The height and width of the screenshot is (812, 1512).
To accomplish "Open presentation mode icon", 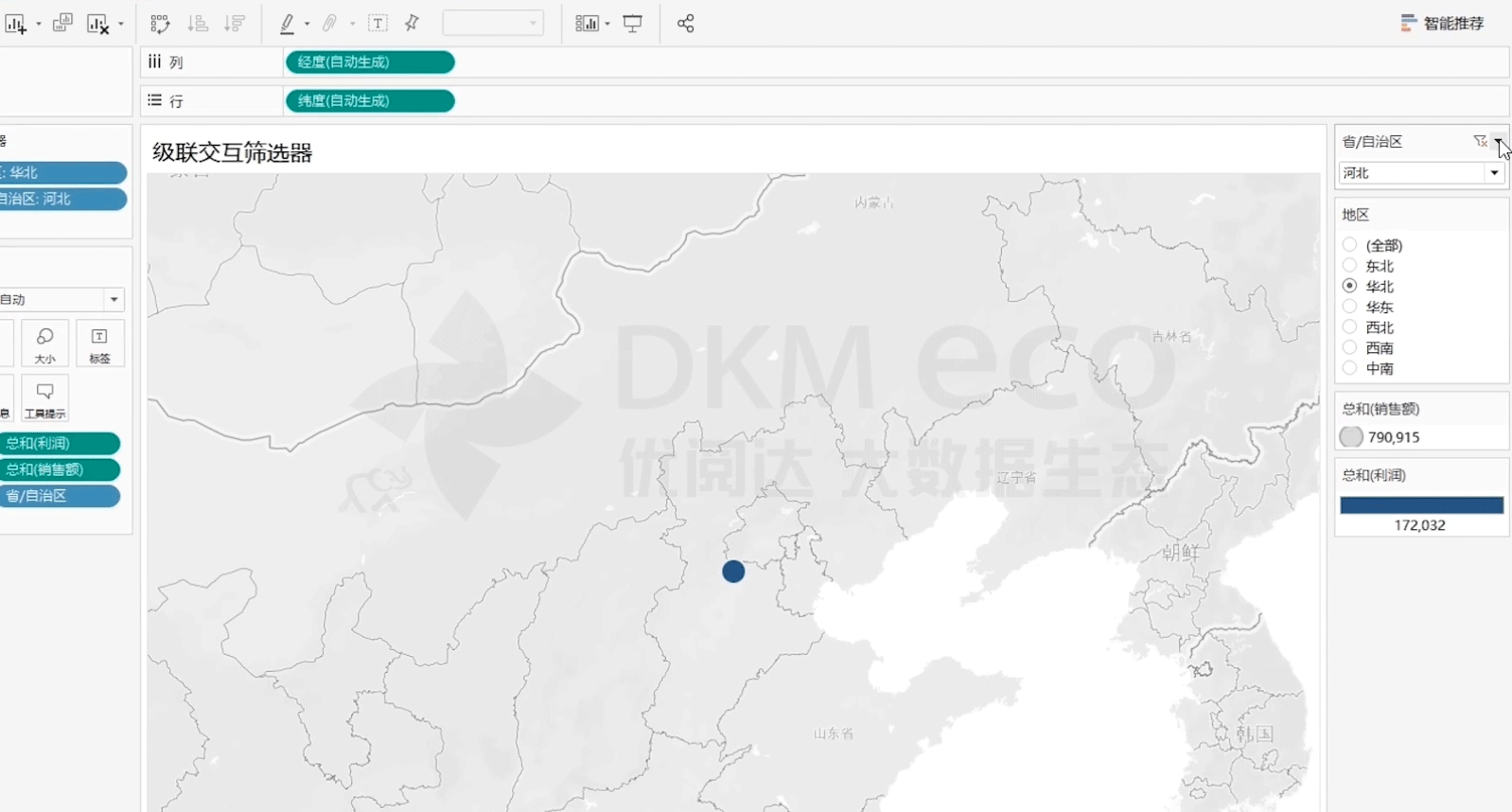I will 633,24.
